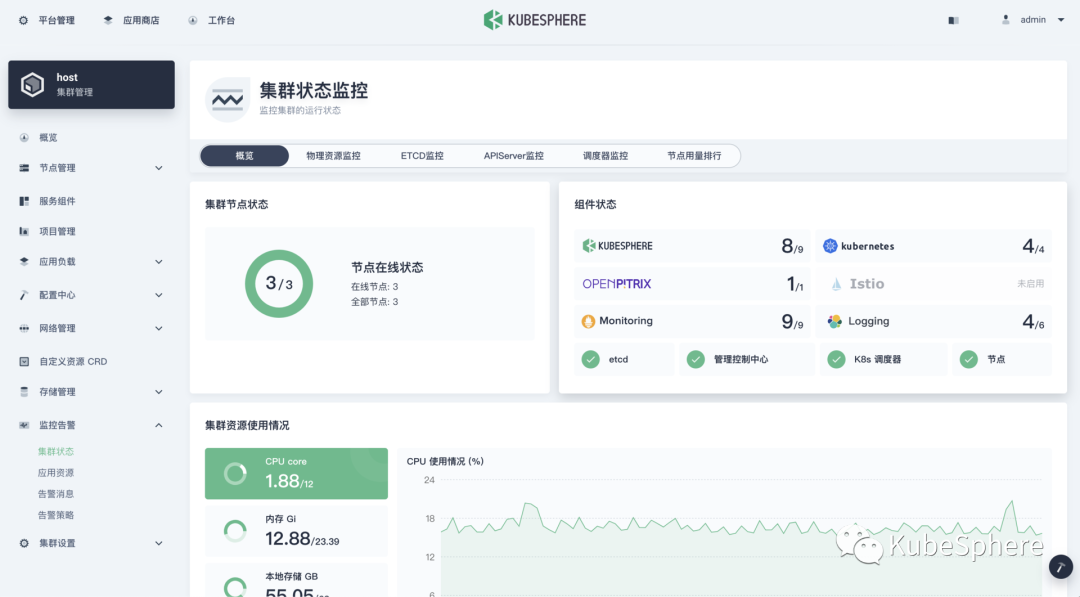This screenshot has height=597, width=1080.
Task: Open 工作台 in the top navigation
Action: click(x=221, y=21)
